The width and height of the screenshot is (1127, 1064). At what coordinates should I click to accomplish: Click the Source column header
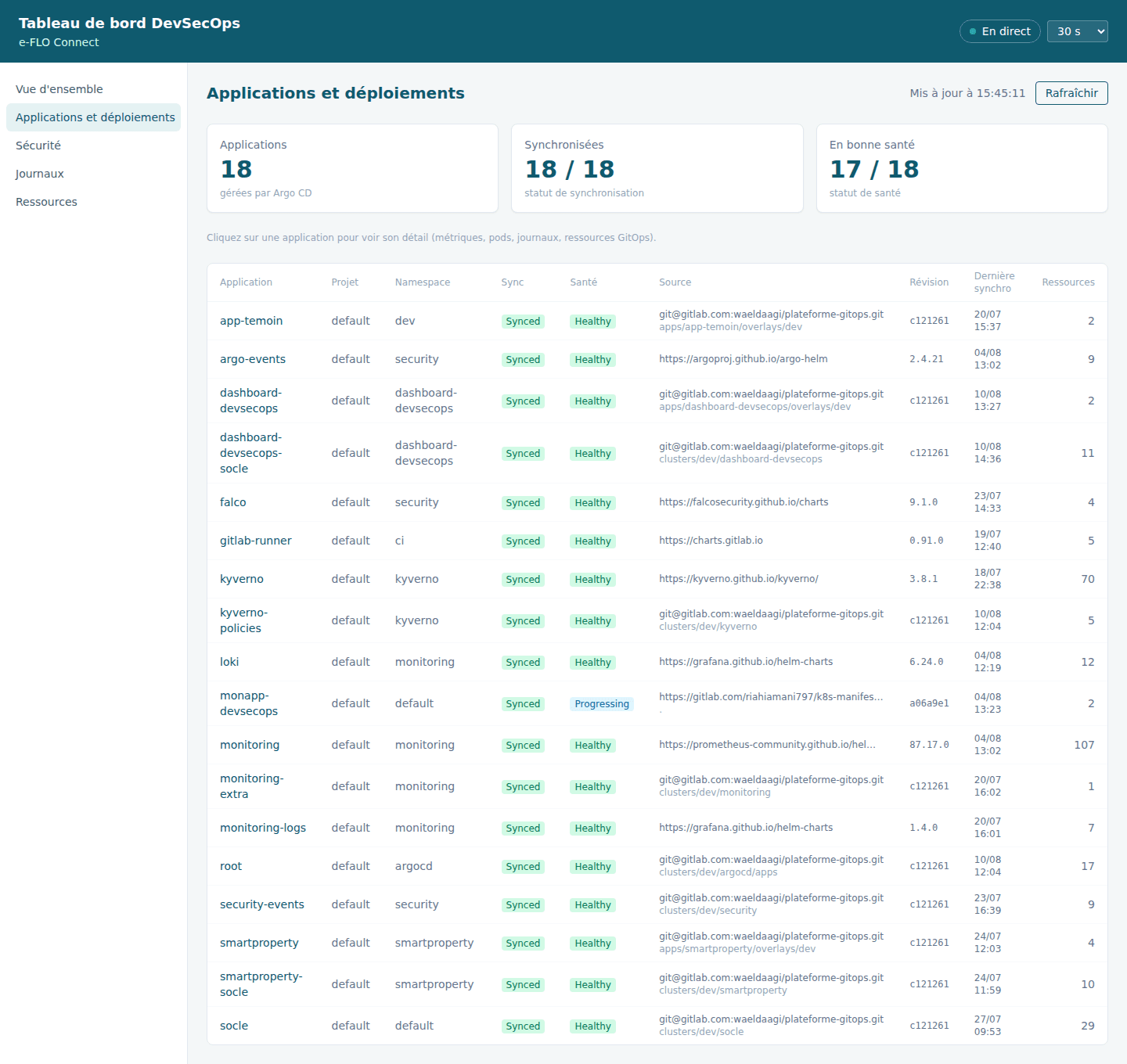pos(675,282)
